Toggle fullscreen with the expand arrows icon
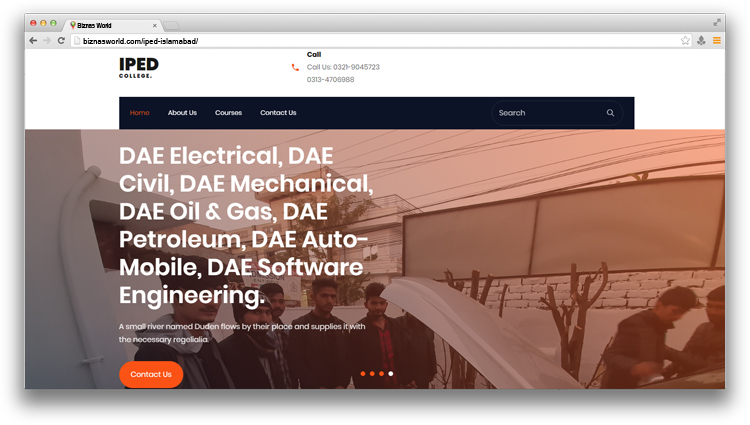750x425 pixels. pyautogui.click(x=717, y=22)
